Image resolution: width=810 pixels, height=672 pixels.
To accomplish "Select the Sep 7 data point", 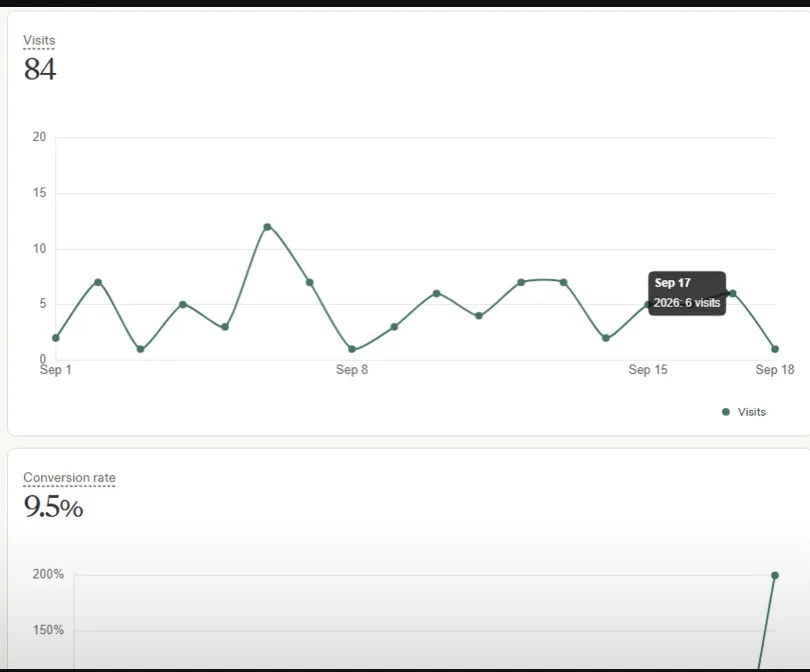I will (309, 282).
